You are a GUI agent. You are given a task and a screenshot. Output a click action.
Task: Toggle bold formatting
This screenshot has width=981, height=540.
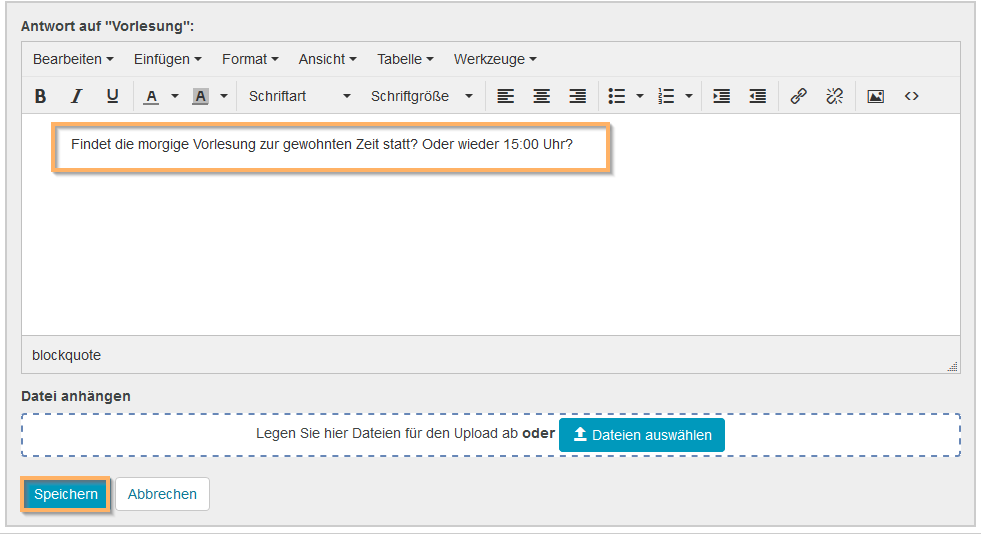tap(41, 96)
